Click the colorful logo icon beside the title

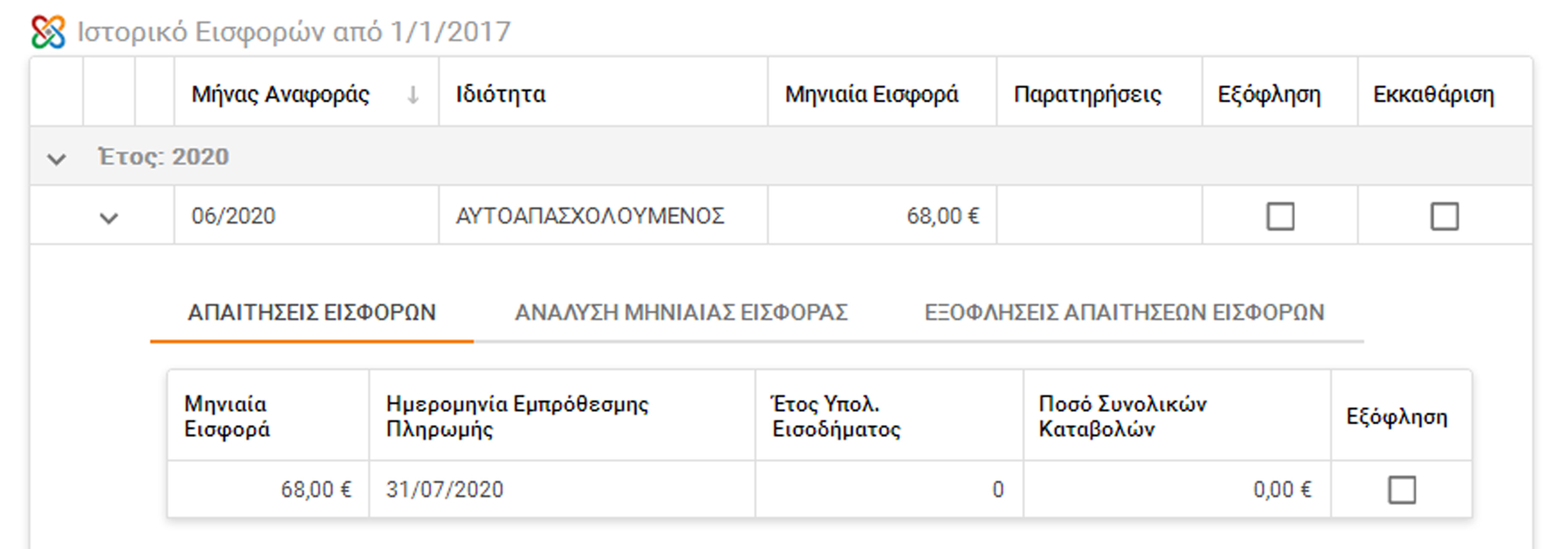coord(48,32)
